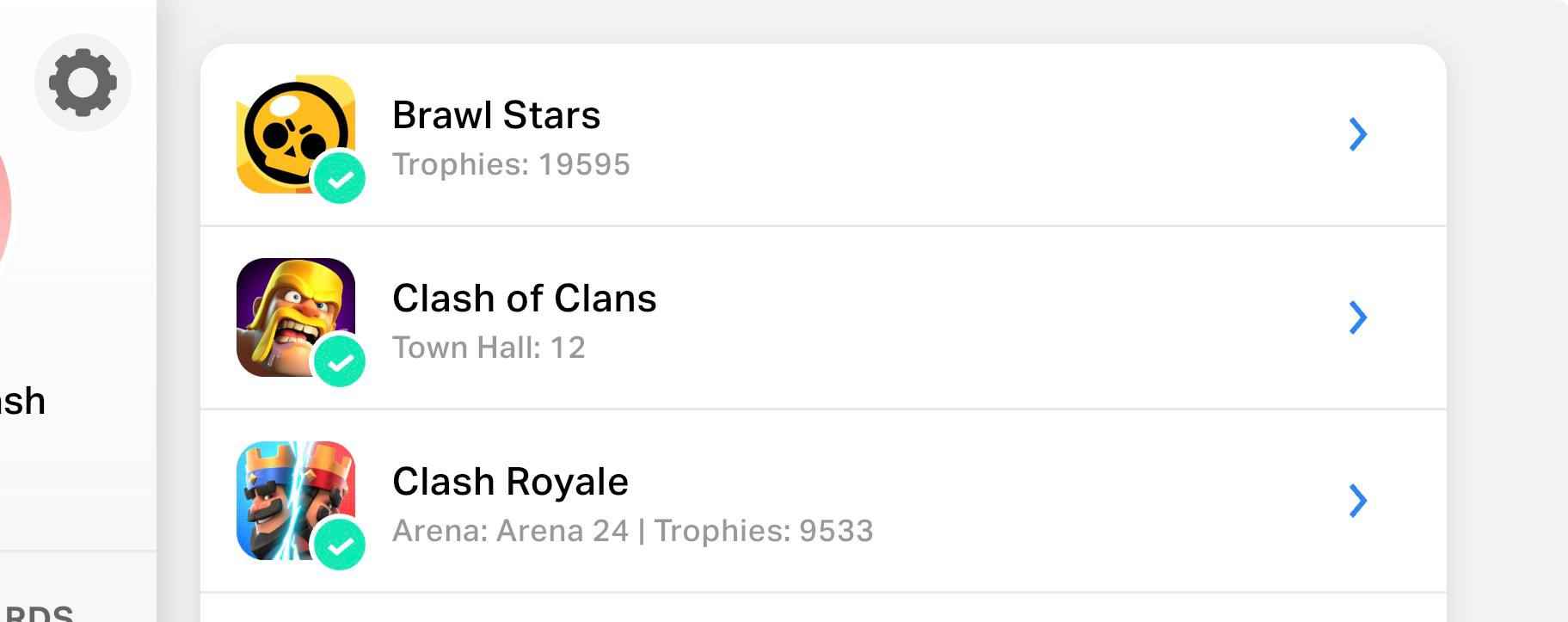
Task: Click the Trophies: 9533 text
Action: tap(763, 531)
